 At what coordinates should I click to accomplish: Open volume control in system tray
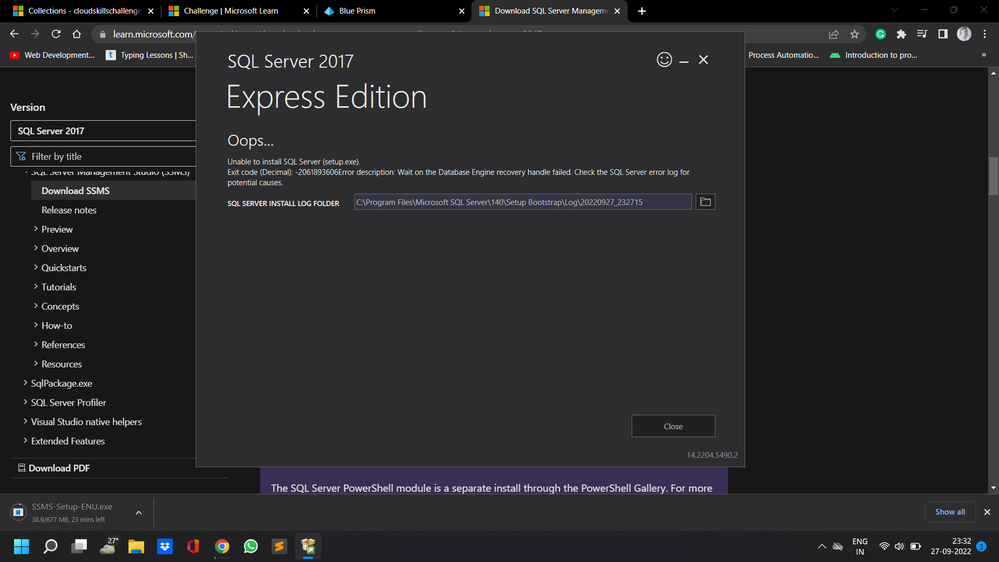tap(899, 546)
